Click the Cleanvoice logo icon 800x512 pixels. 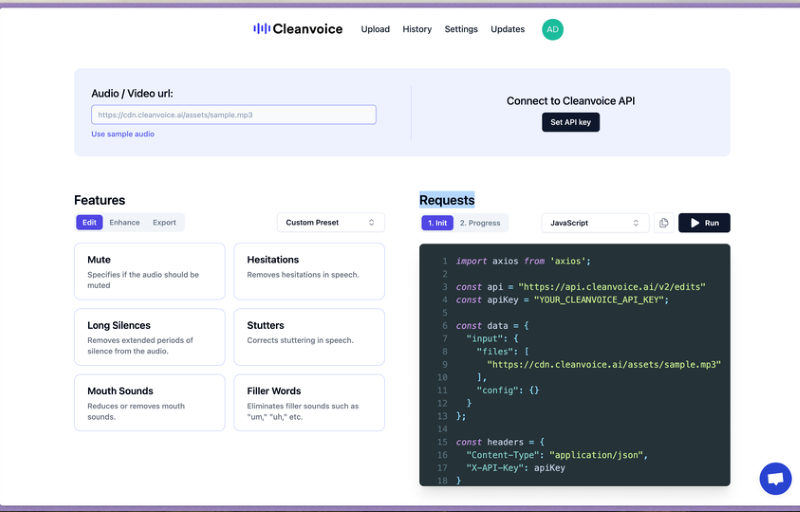coord(261,29)
